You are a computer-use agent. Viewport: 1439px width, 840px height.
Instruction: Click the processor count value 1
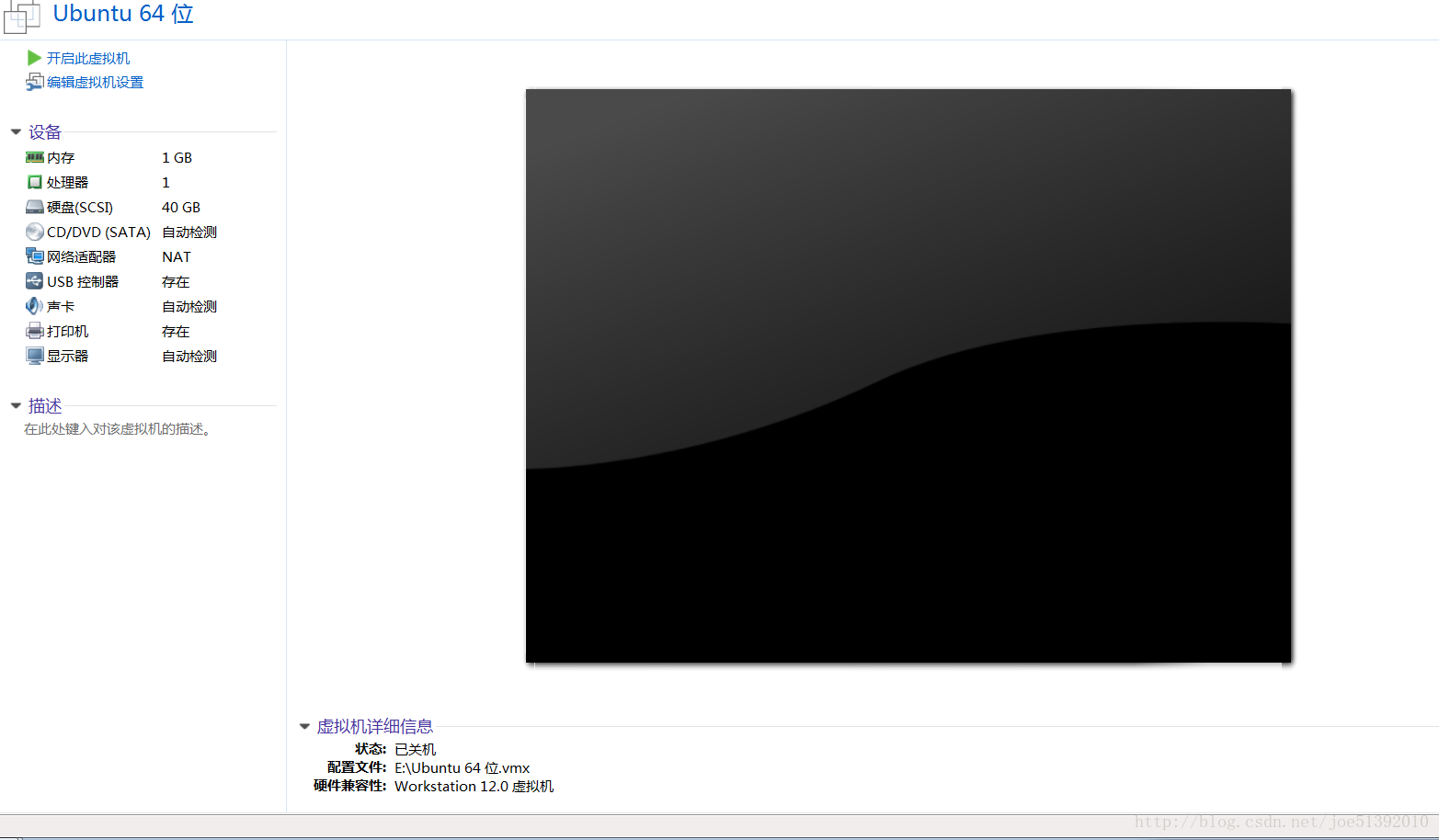point(166,183)
